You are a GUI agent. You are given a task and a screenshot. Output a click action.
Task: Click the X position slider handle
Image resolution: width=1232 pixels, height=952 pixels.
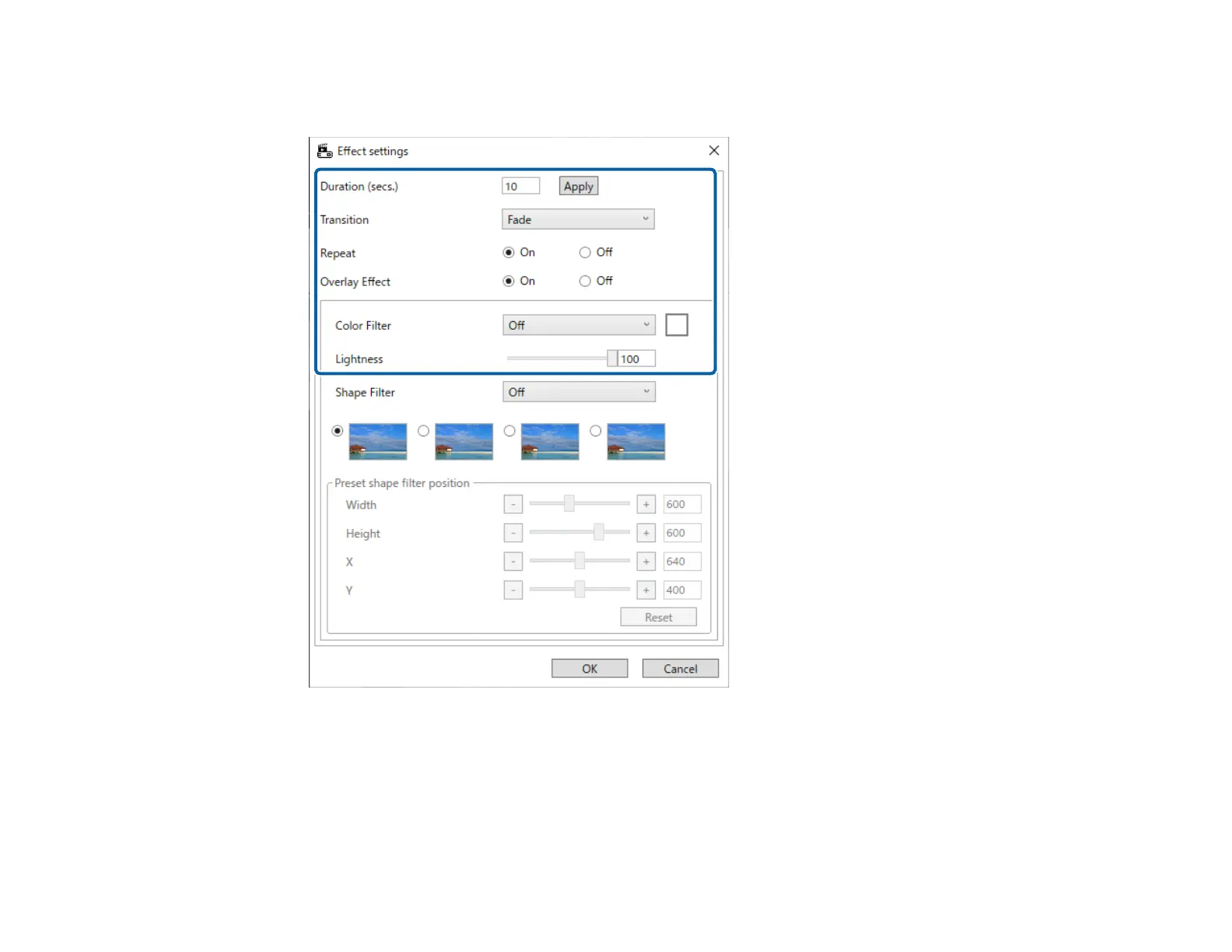point(579,561)
